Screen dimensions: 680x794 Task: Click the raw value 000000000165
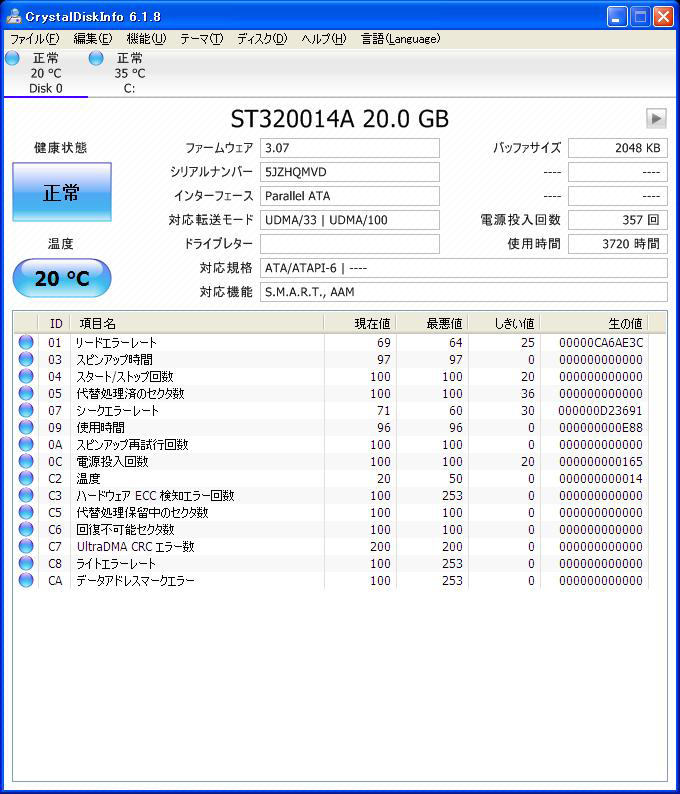(601, 462)
